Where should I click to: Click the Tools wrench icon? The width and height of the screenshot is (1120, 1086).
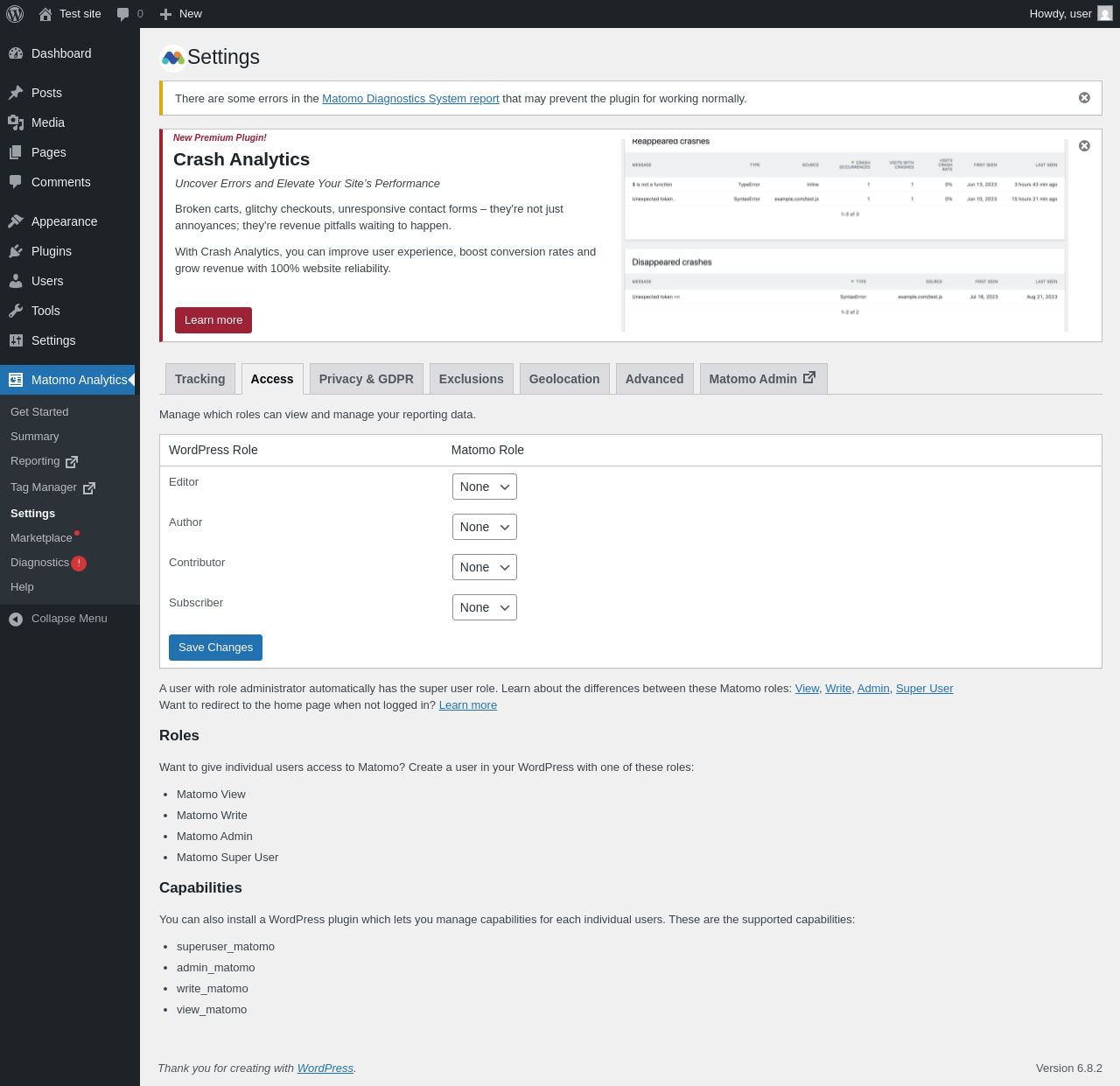[x=16, y=311]
